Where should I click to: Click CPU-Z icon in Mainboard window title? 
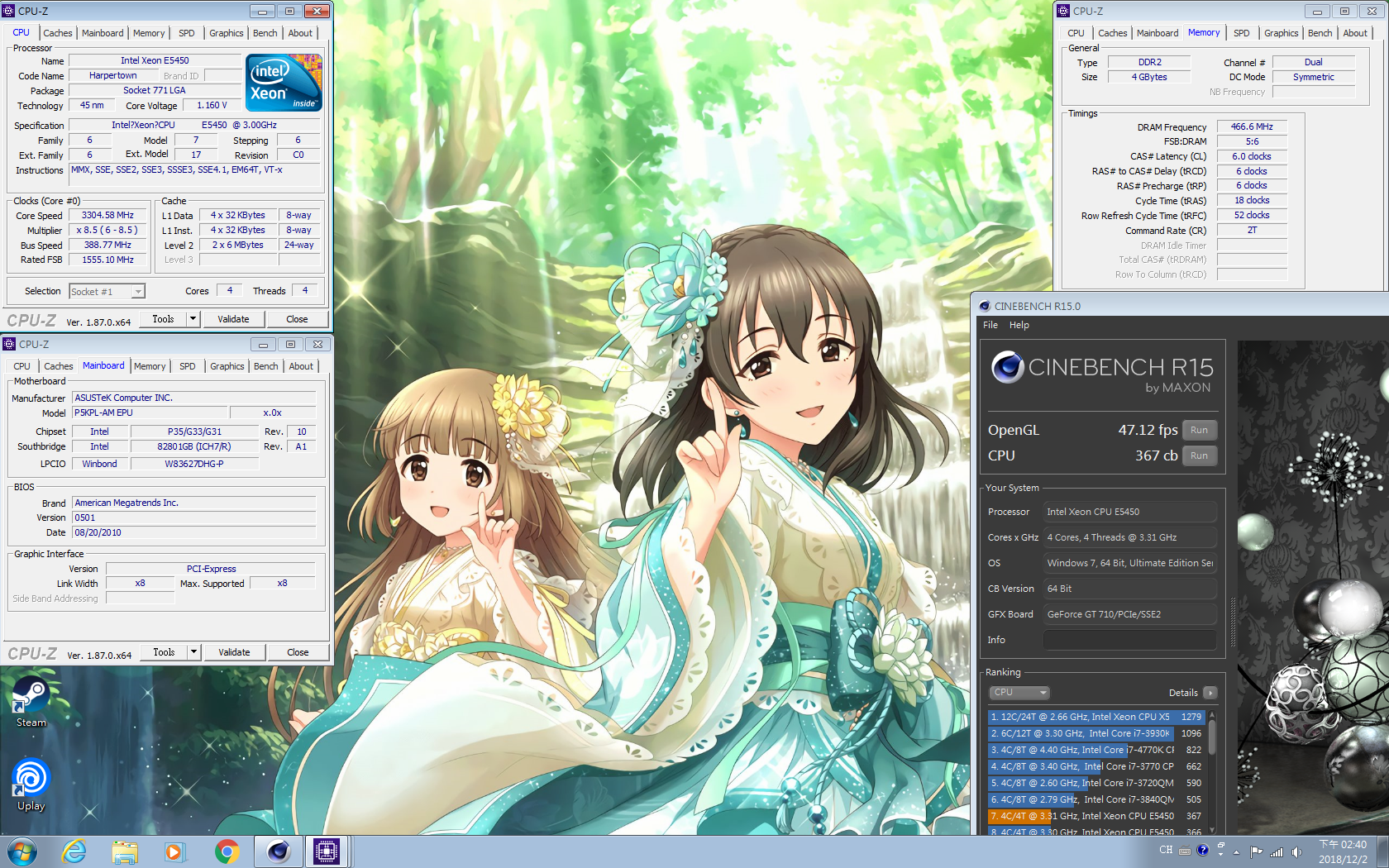point(10,344)
